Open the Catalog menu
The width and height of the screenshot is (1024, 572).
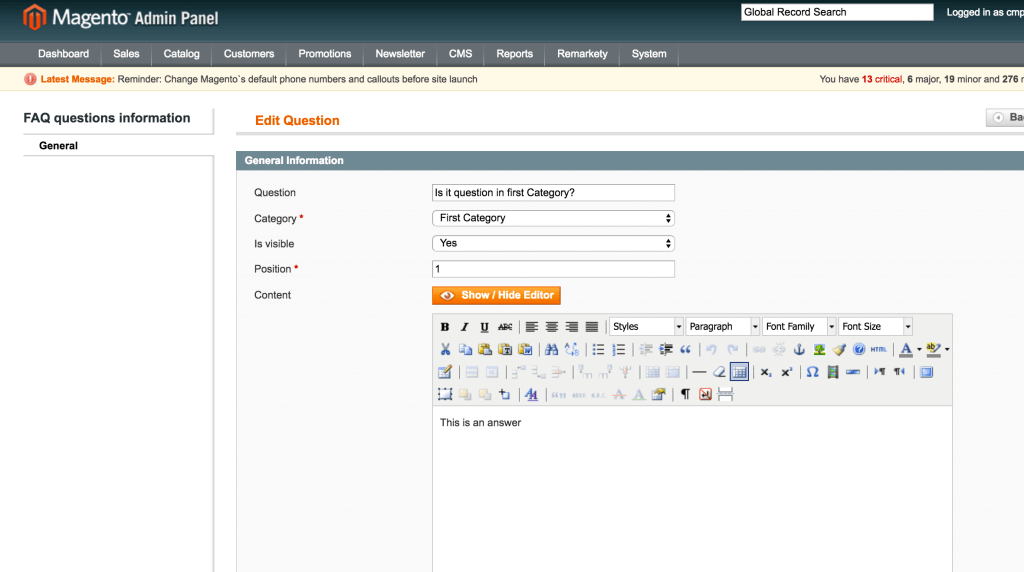[181, 54]
